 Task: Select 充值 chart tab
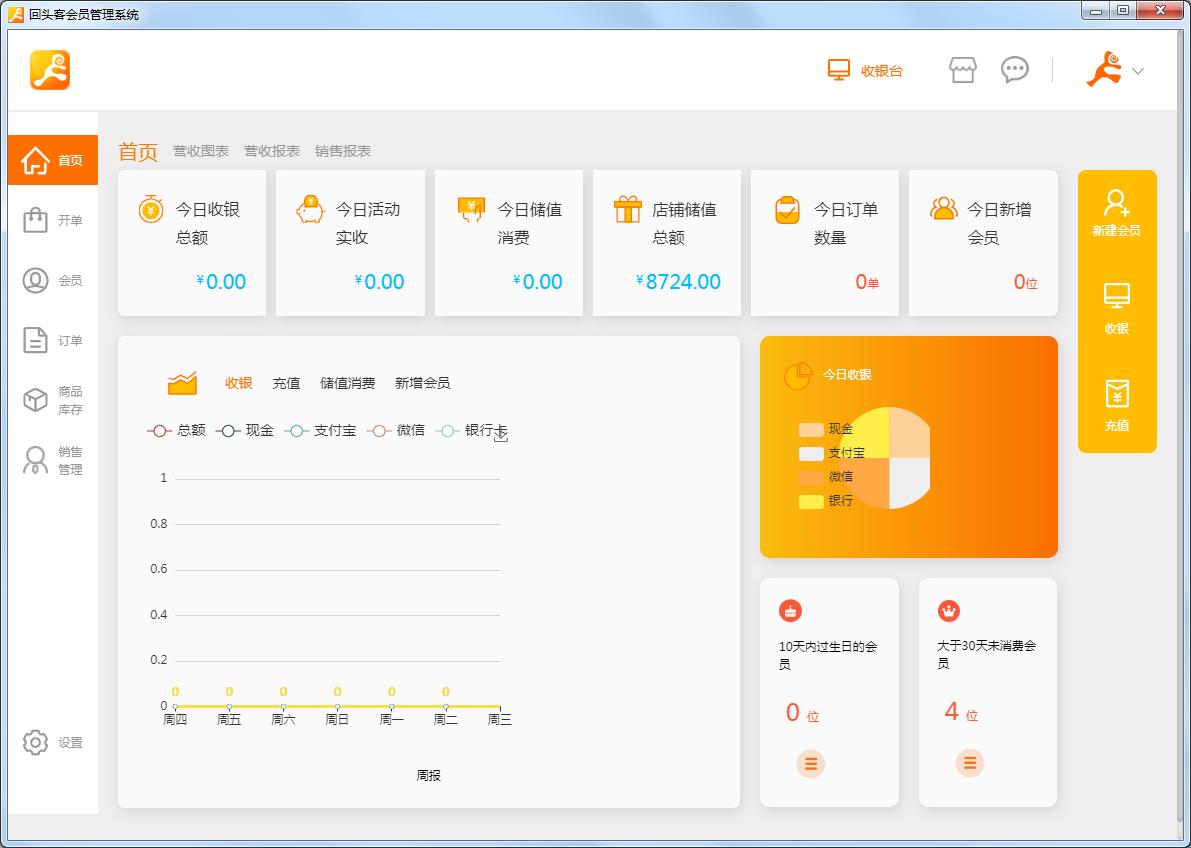click(286, 383)
